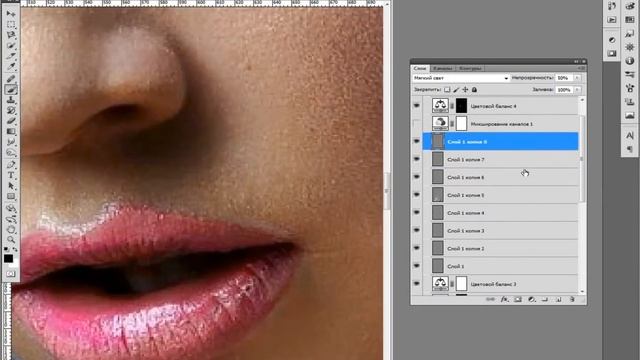Toggle lock position icon
Viewport: 640px width, 360px height.
pyautogui.click(x=465, y=89)
